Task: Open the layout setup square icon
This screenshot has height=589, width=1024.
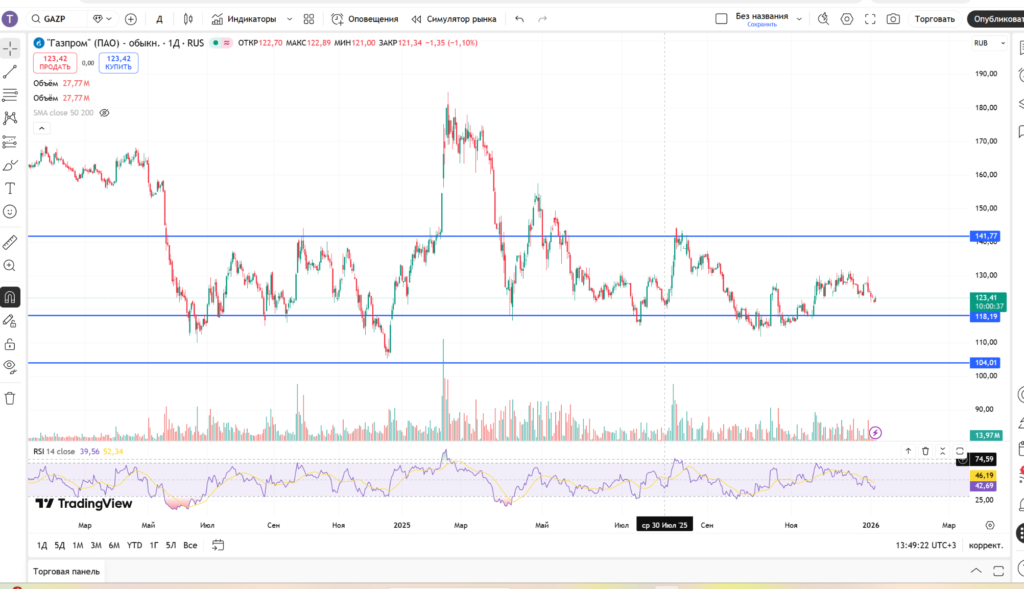Action: (721, 19)
